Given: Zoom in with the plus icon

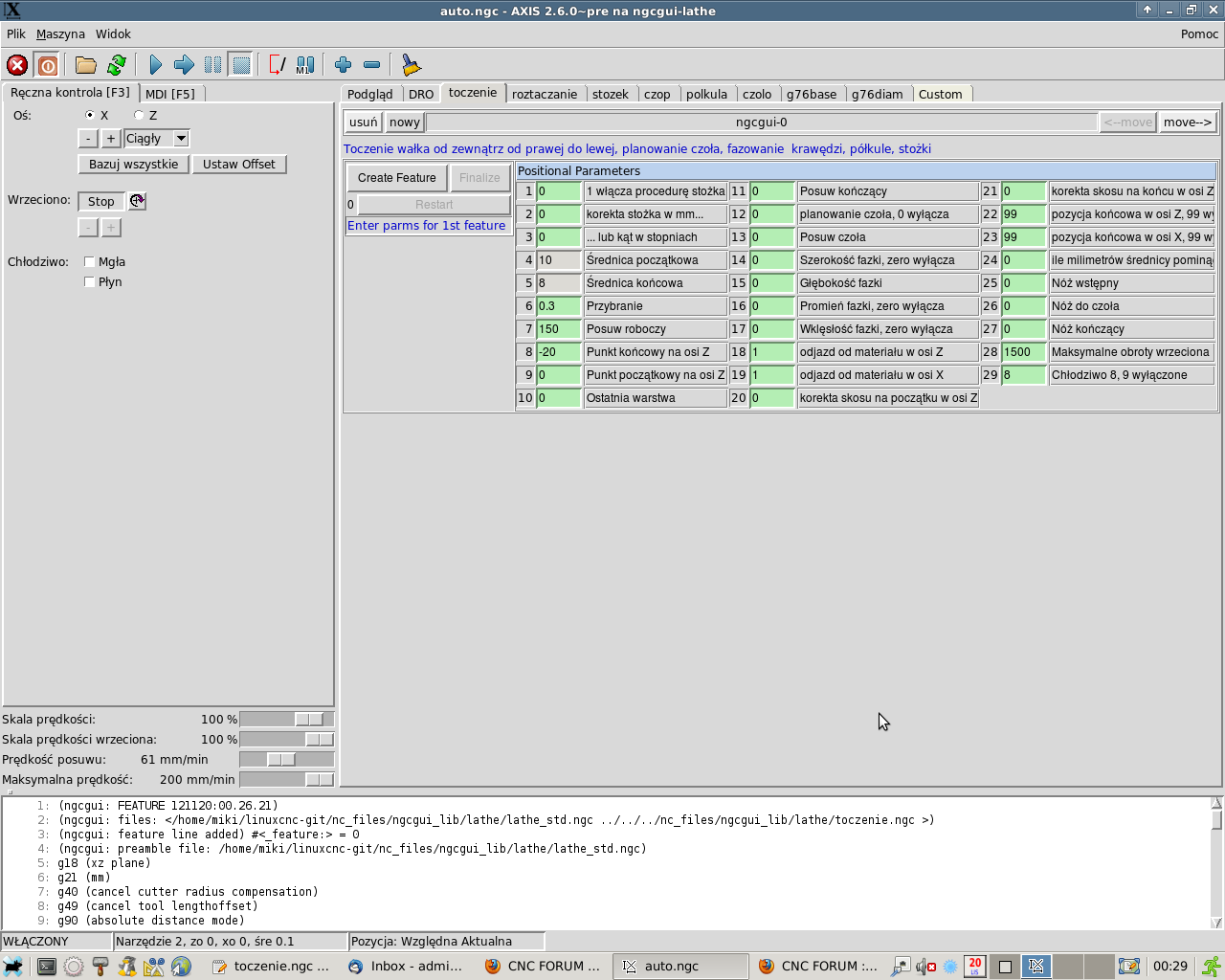Looking at the screenshot, I should pos(344,65).
